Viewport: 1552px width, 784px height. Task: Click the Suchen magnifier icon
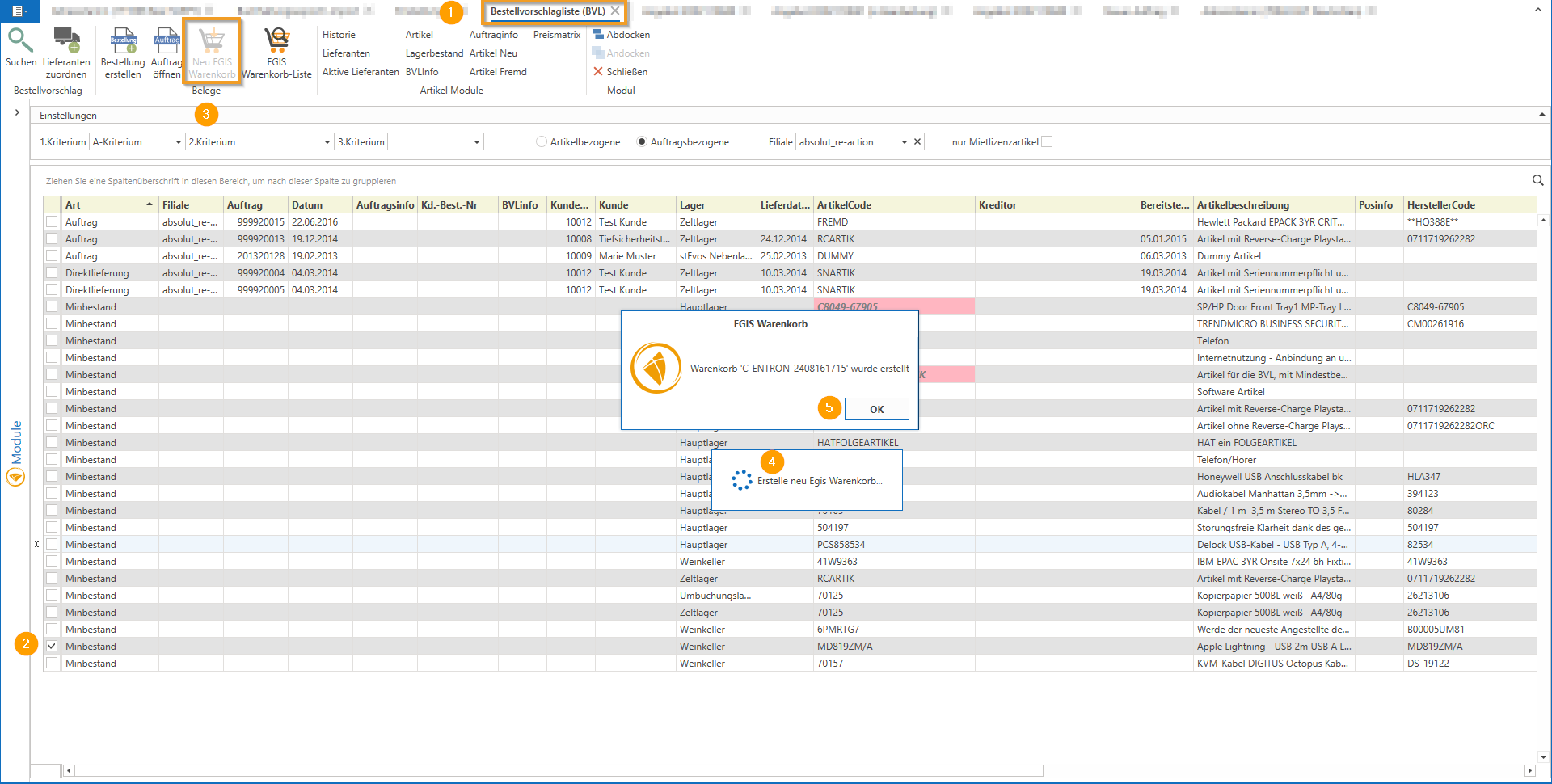coord(20,40)
